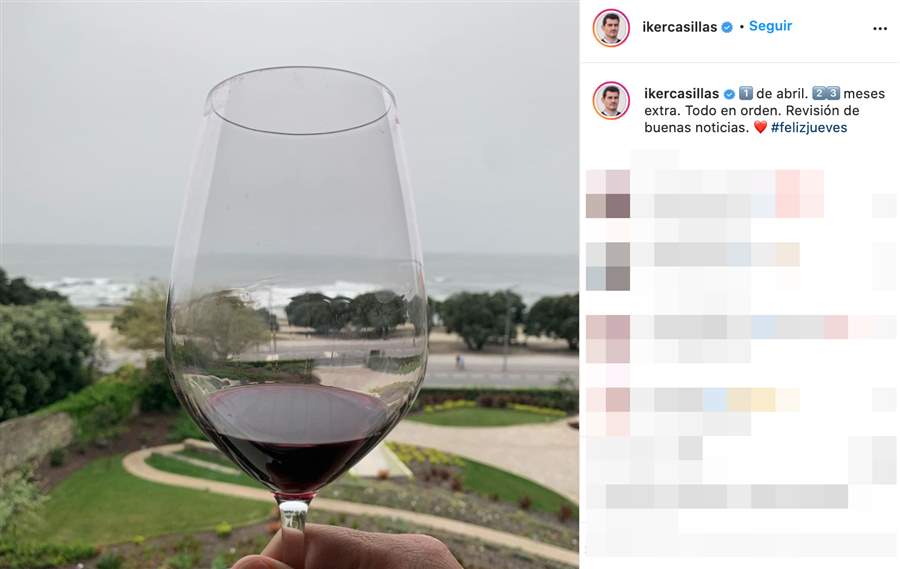The width and height of the screenshot is (900, 569).
Task: Open the #felizjueves hashtag
Action: [x=809, y=127]
